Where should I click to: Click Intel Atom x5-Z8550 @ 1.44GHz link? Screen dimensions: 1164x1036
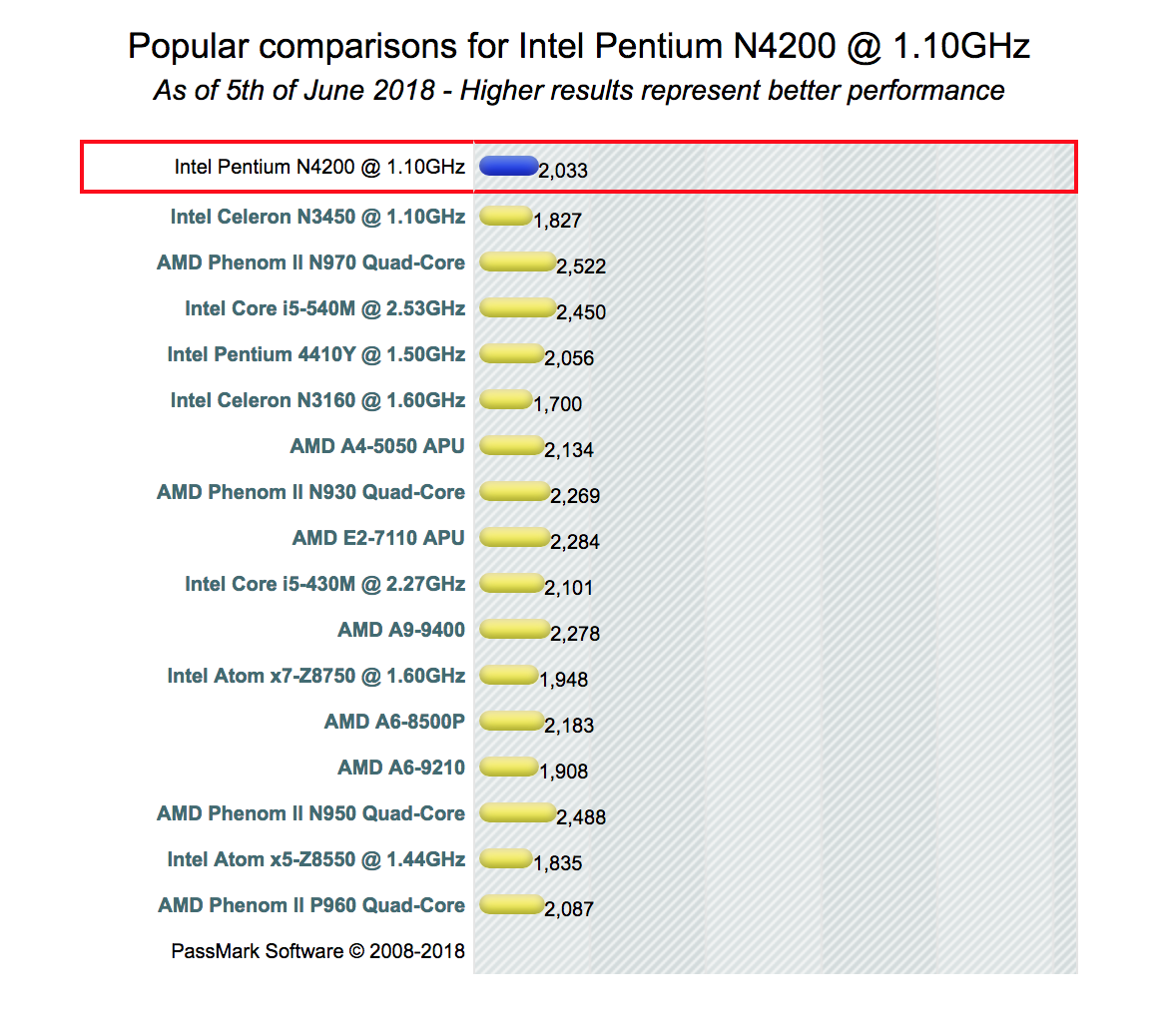pyautogui.click(x=315, y=859)
